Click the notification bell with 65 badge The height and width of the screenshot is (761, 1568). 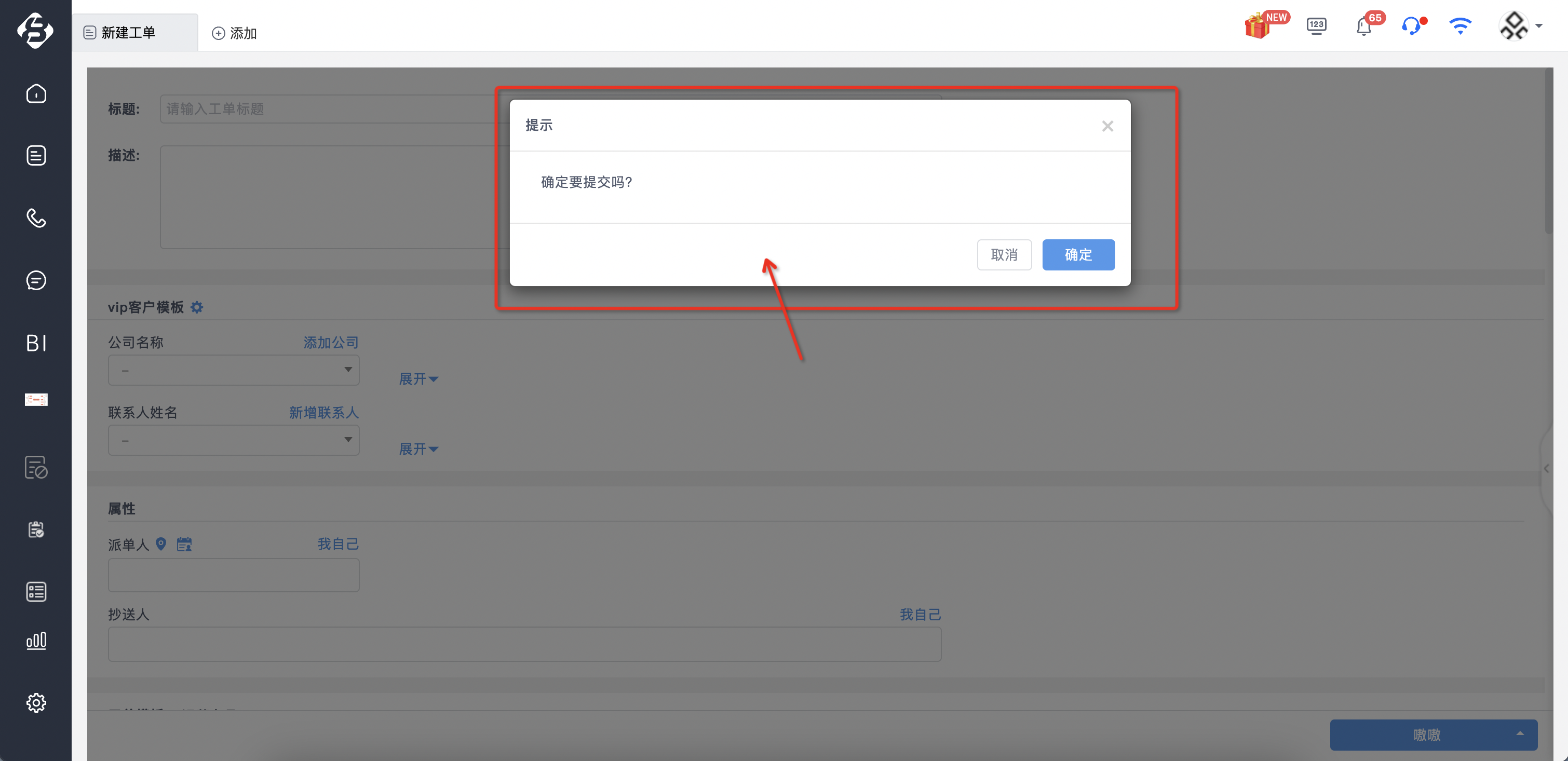[1364, 26]
